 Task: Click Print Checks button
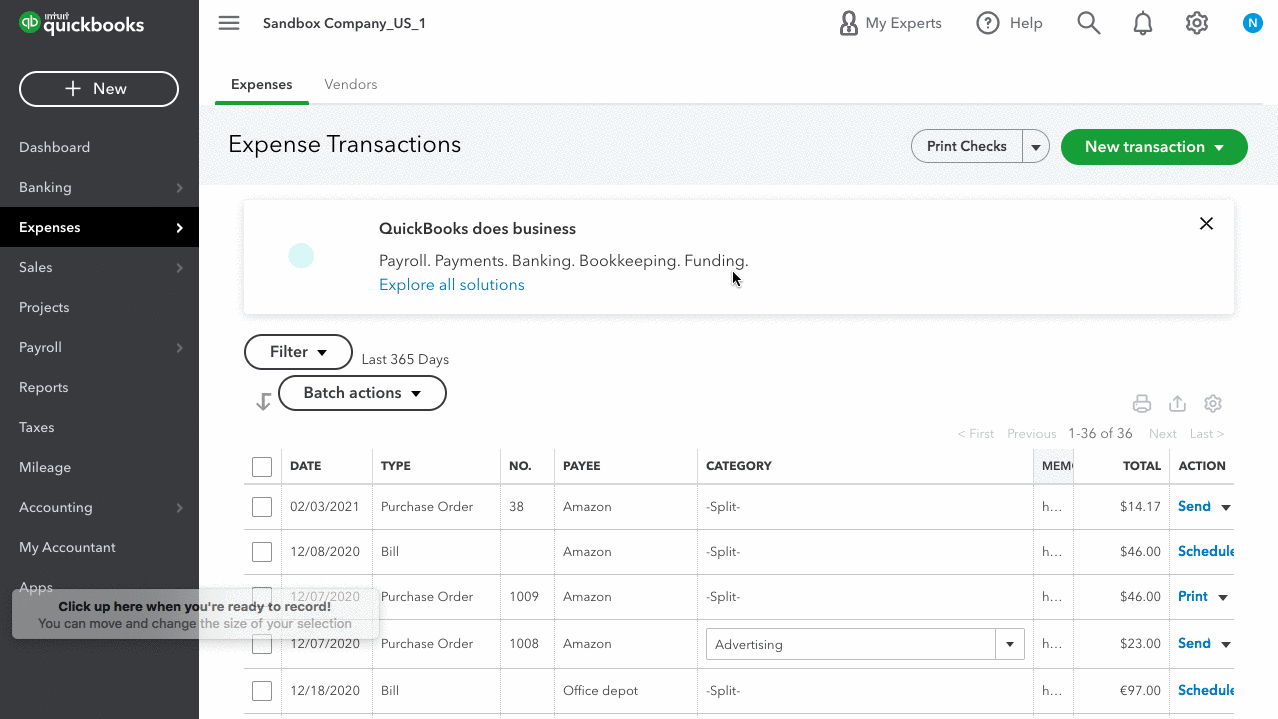pos(966,147)
